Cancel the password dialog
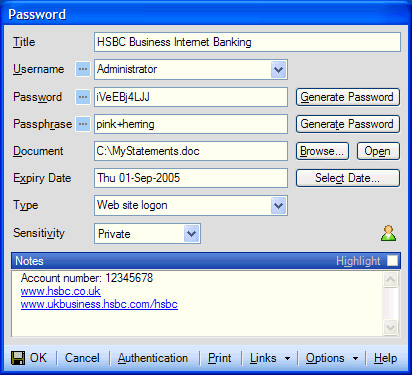Image resolution: width=412 pixels, height=375 pixels. [82, 358]
